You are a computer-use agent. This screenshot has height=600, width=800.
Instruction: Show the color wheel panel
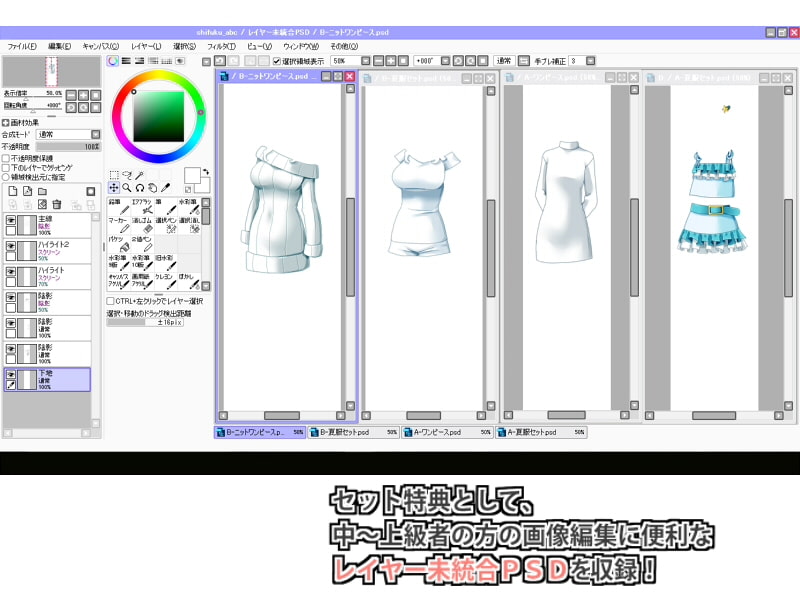point(113,61)
